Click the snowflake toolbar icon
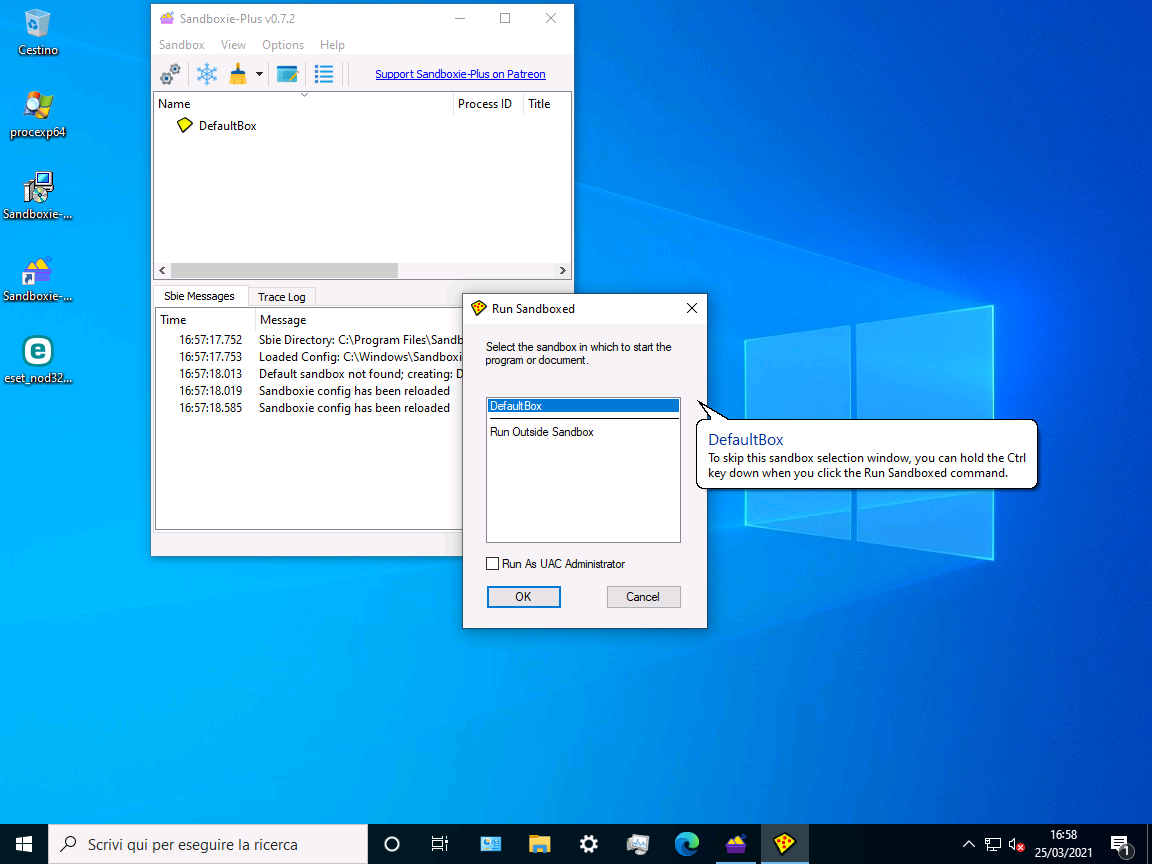The height and width of the screenshot is (864, 1152). (x=207, y=74)
